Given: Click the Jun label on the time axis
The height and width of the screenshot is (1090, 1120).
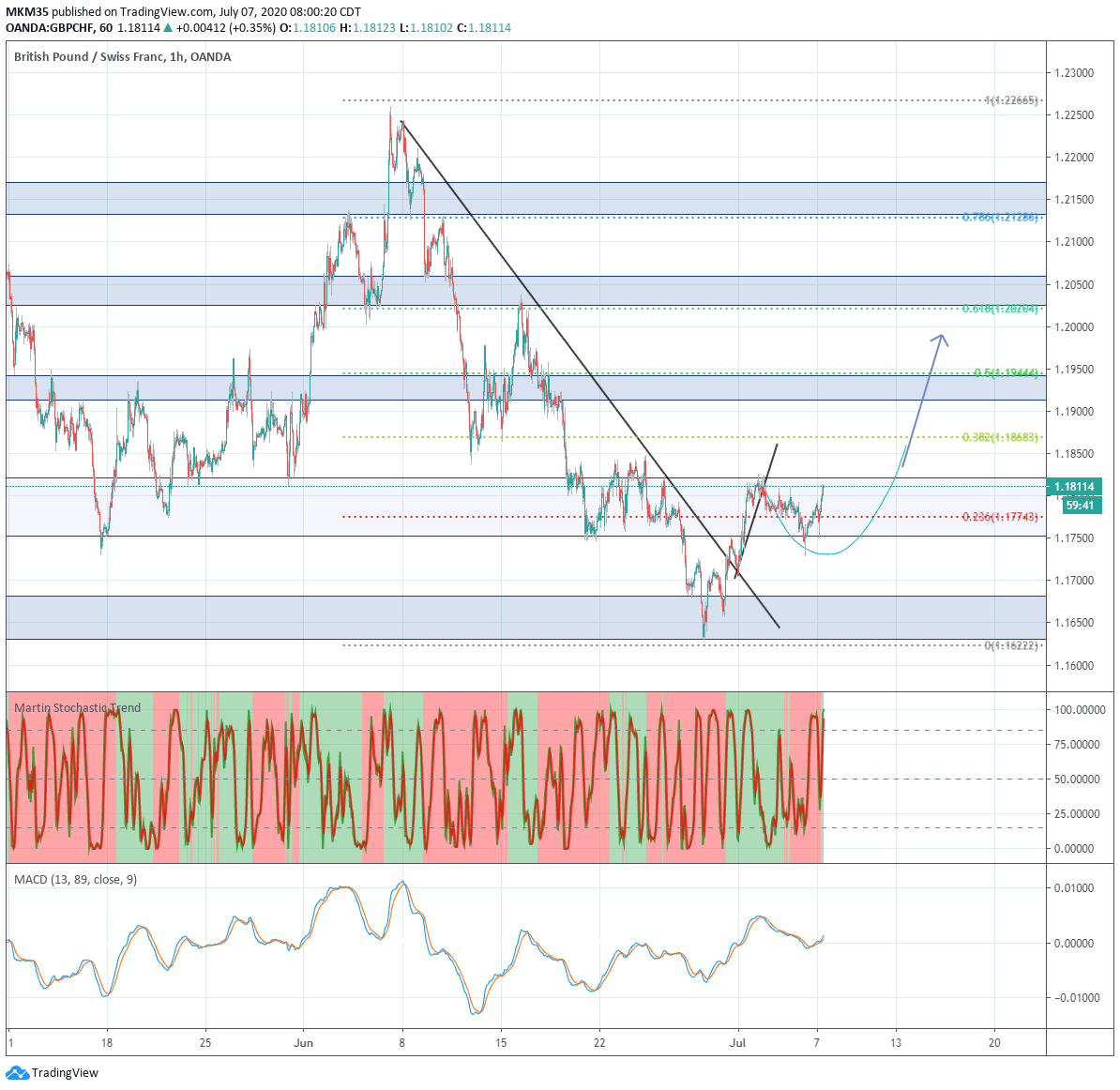Looking at the screenshot, I should [x=304, y=1043].
